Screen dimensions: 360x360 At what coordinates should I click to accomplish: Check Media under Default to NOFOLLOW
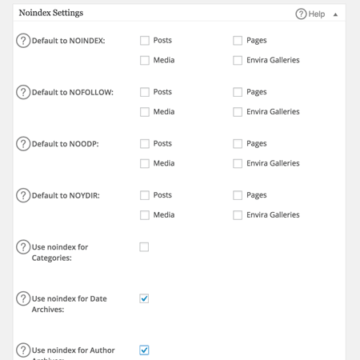click(x=145, y=112)
